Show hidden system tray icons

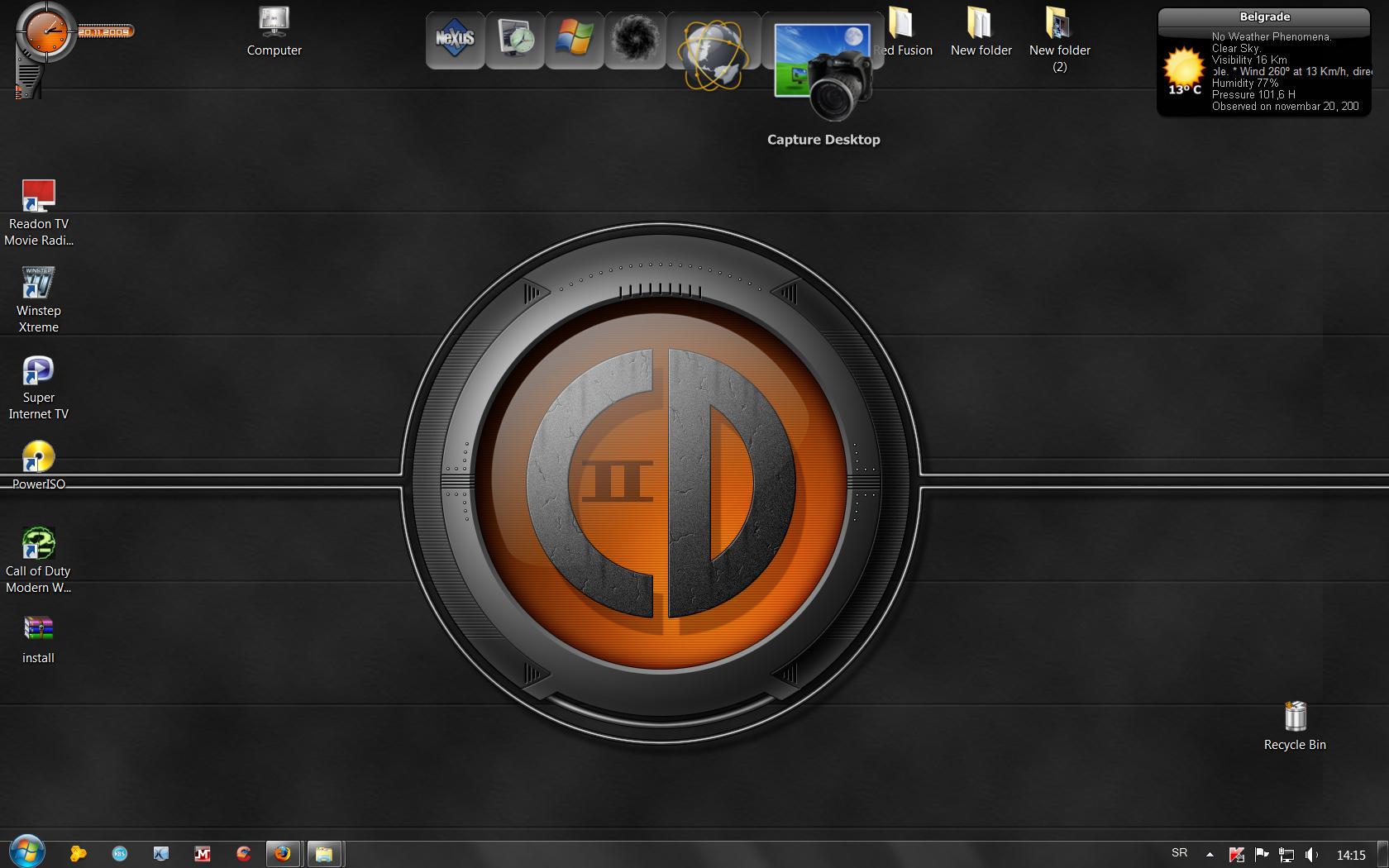click(1210, 855)
